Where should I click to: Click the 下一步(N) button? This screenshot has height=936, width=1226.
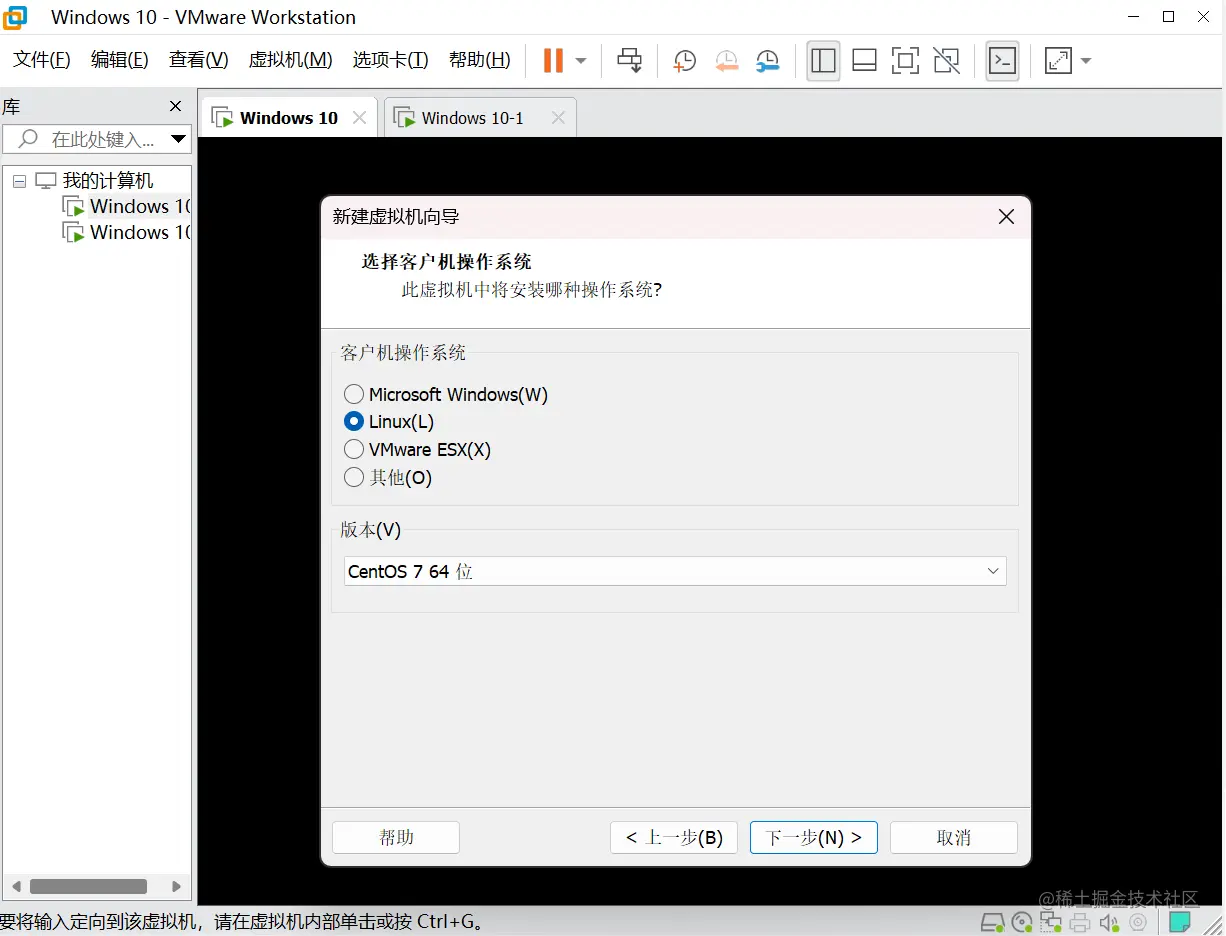coord(813,837)
